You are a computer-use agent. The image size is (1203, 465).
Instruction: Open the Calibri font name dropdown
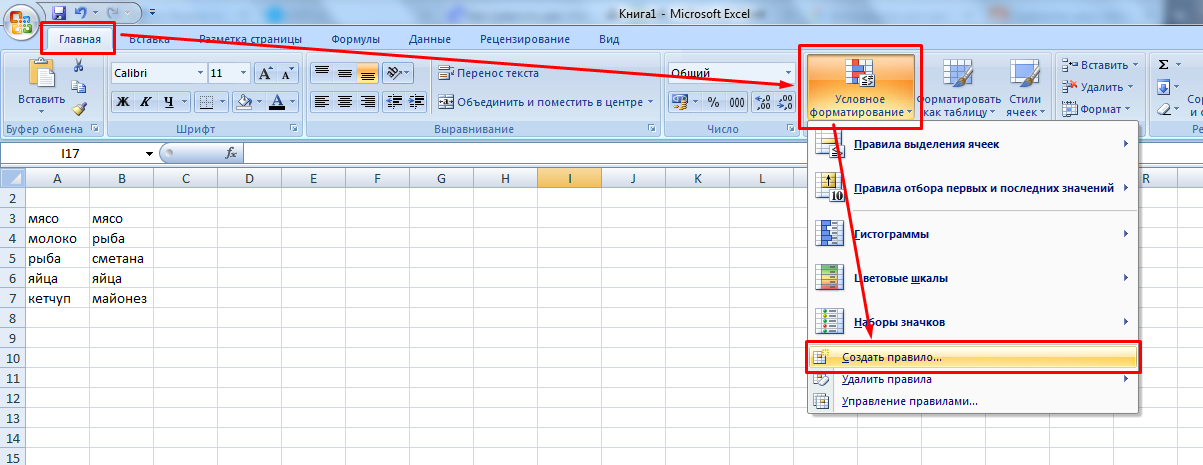[x=157, y=73]
